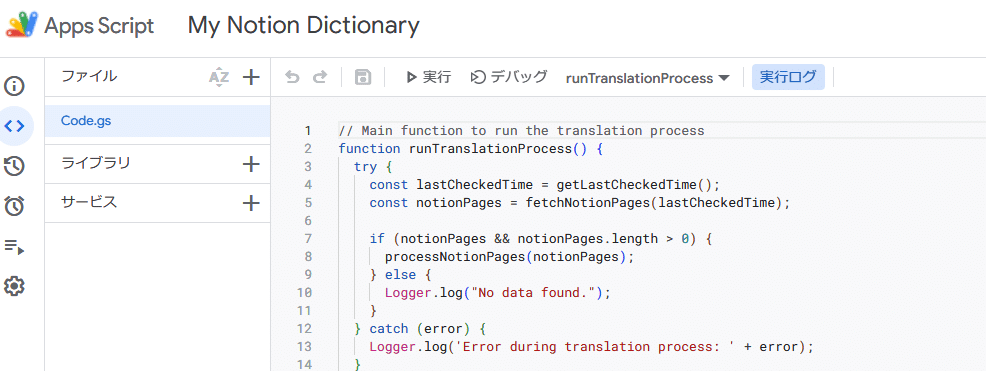Screen dimensions: 986x371
Task: Click the undo arrow in toolbar
Action: pyautogui.click(x=292, y=77)
